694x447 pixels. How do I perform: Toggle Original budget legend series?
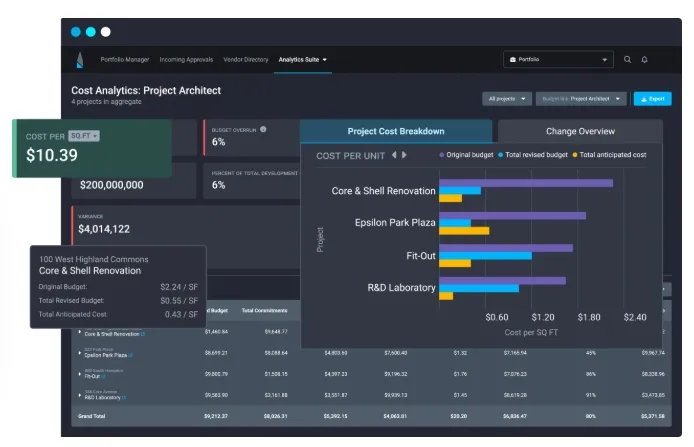(466, 155)
